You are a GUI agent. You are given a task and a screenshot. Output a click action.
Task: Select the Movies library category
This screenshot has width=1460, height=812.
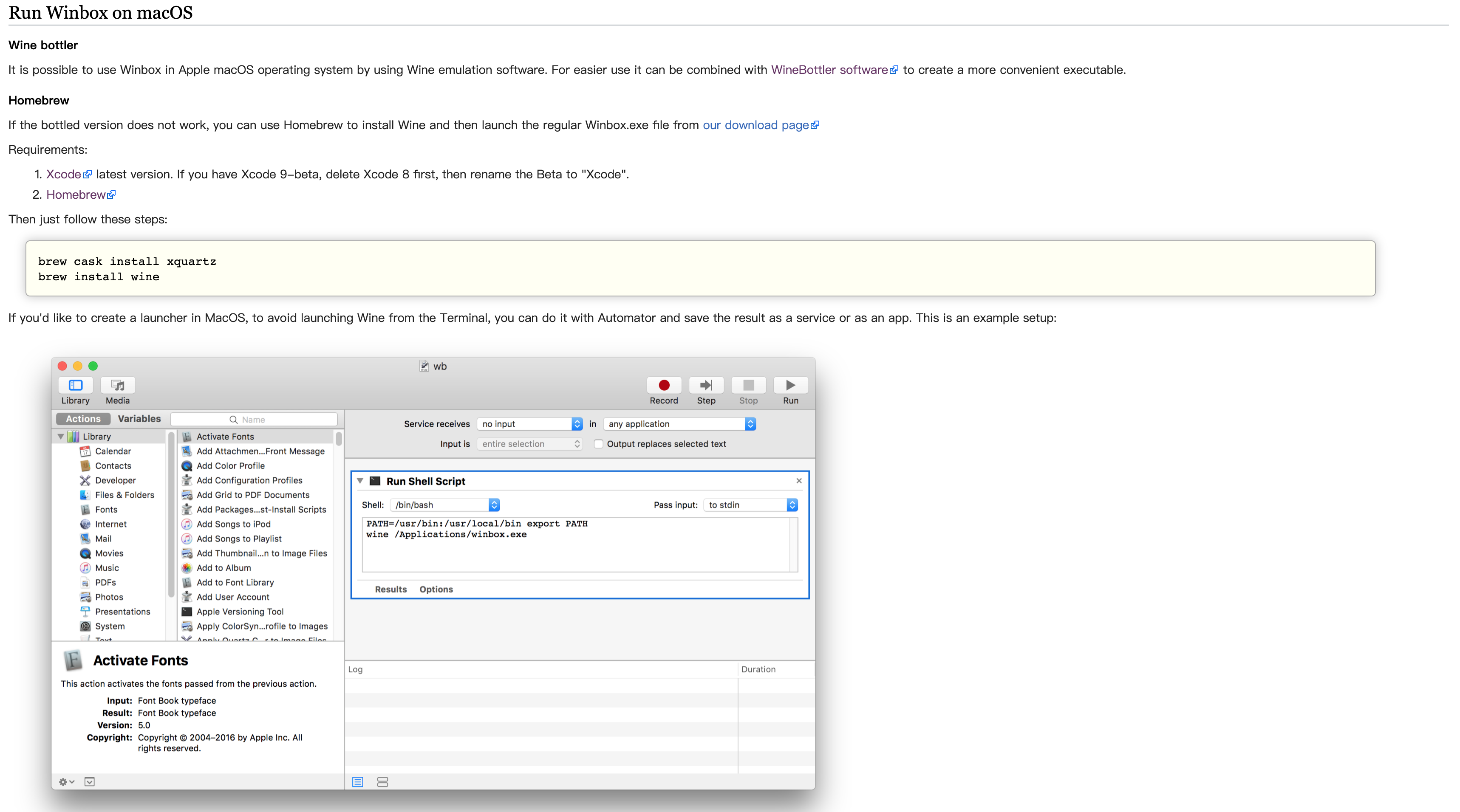click(x=109, y=554)
